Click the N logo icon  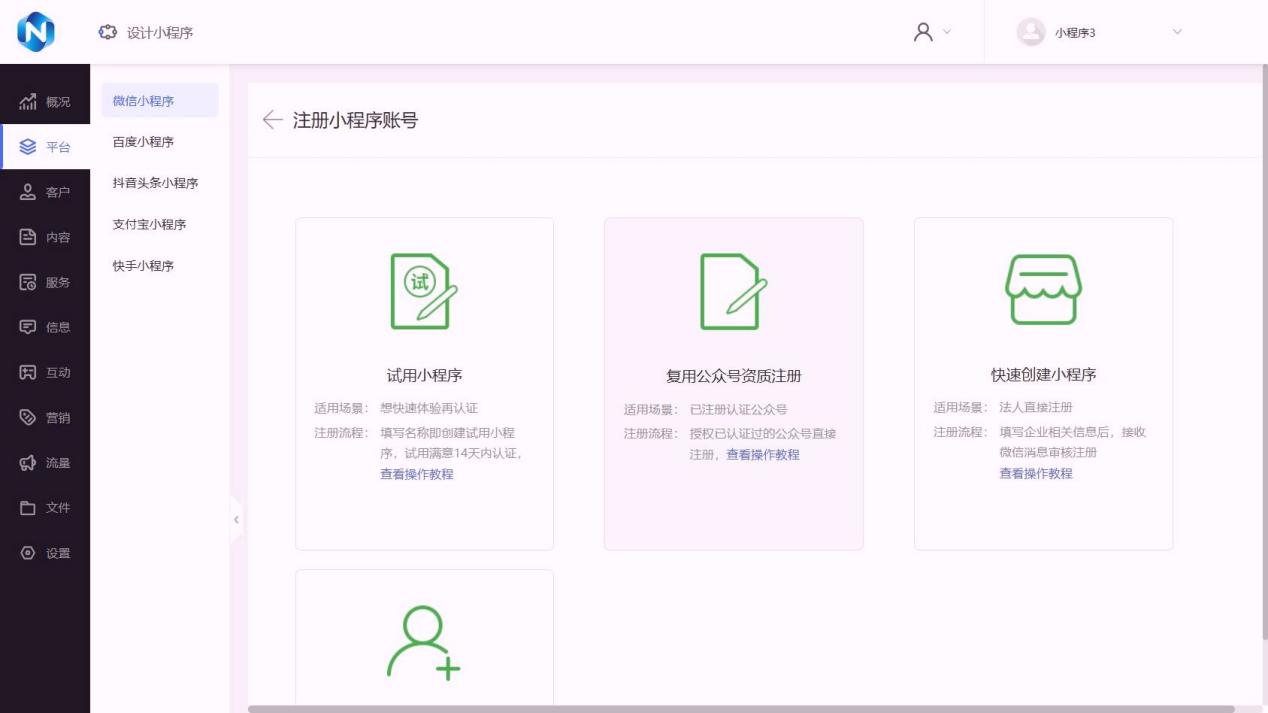(x=36, y=32)
